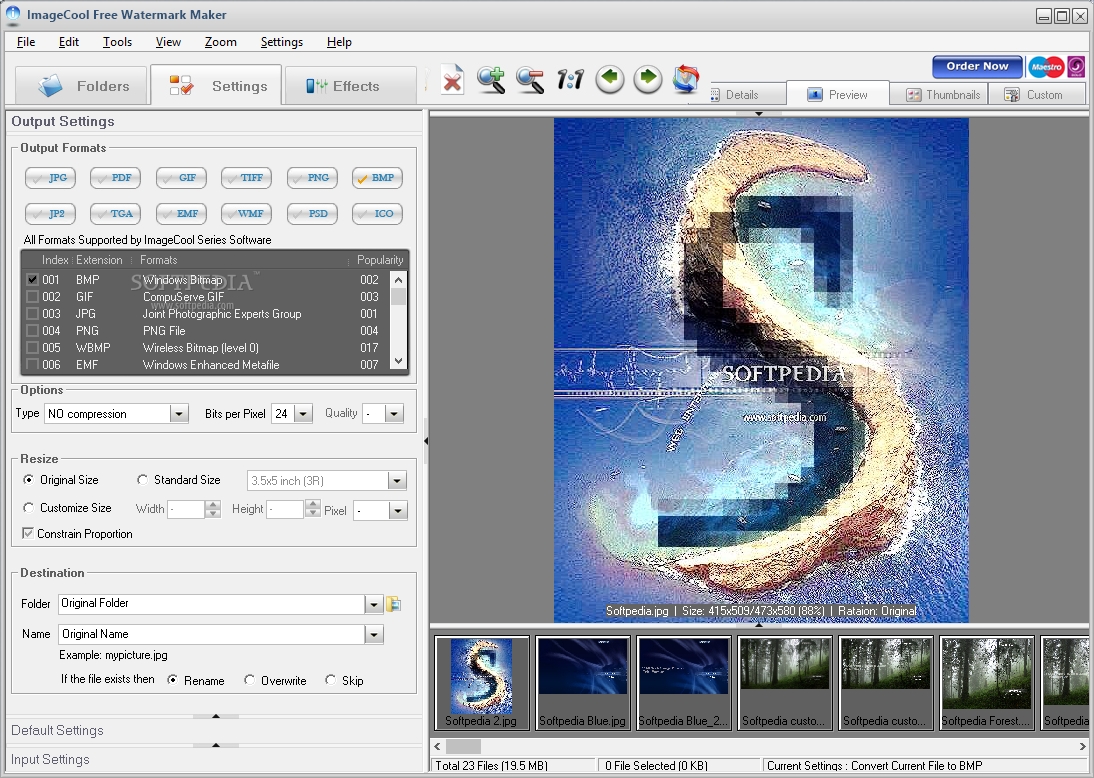Select the JP2 output format button

tap(50, 214)
